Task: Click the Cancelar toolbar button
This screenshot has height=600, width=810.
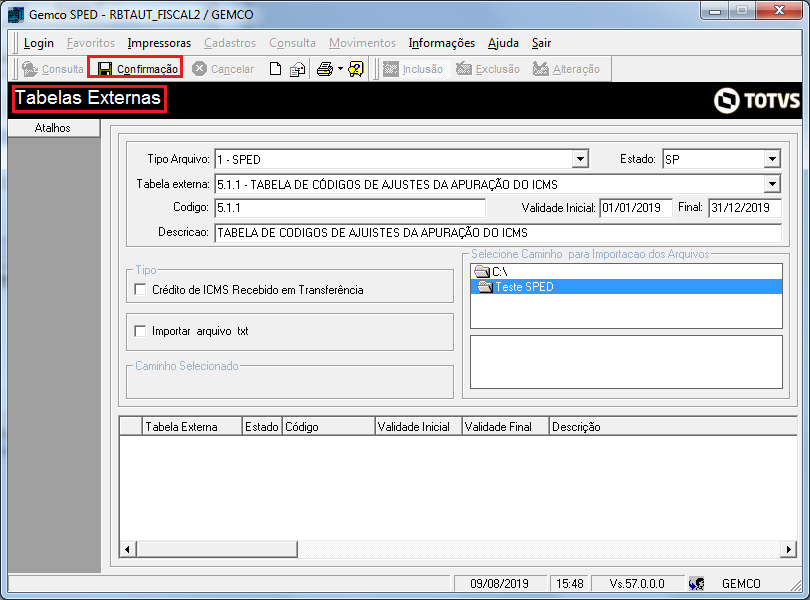Action: click(x=223, y=69)
